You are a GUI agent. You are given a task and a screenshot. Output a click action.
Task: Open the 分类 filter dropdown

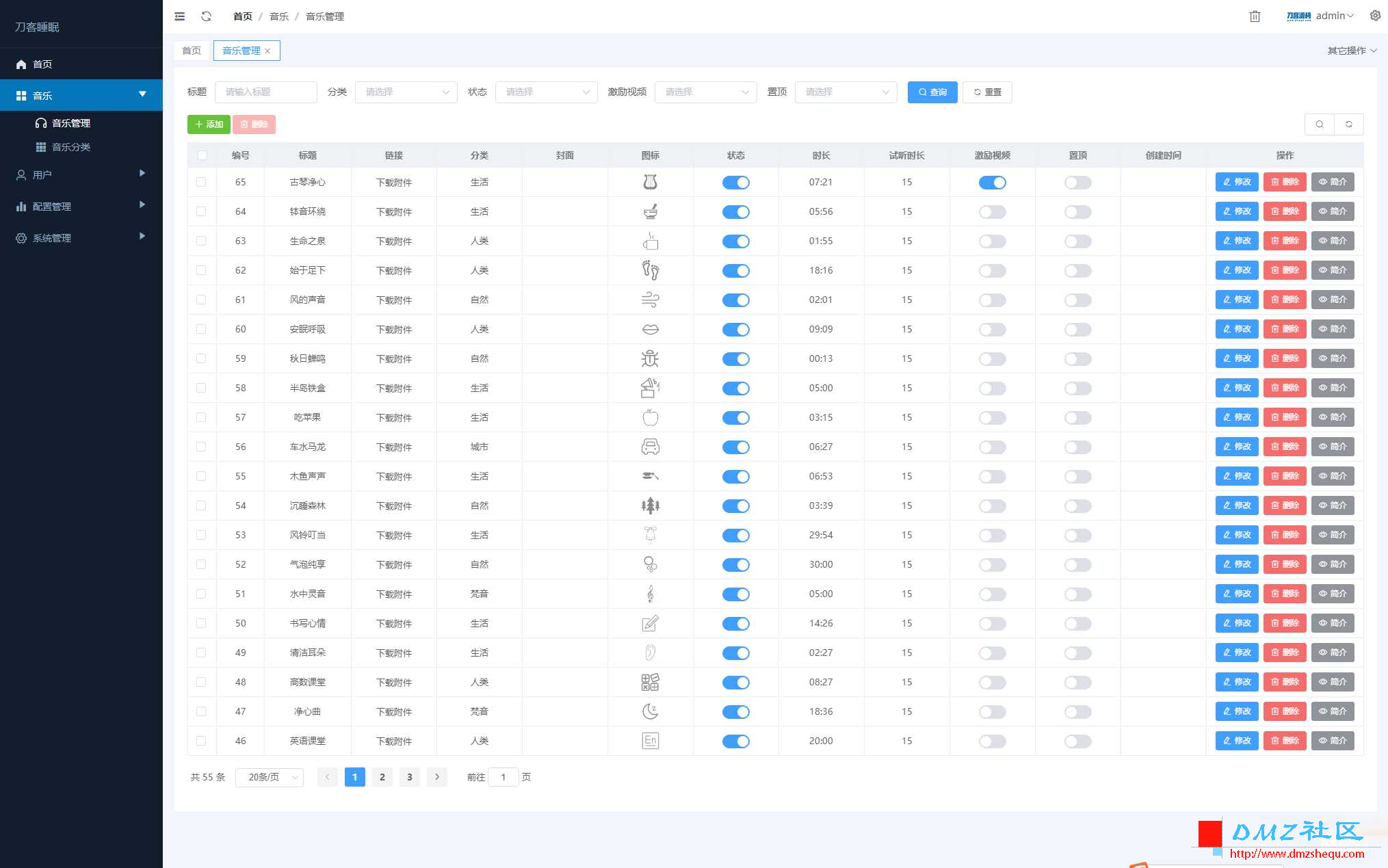(406, 92)
